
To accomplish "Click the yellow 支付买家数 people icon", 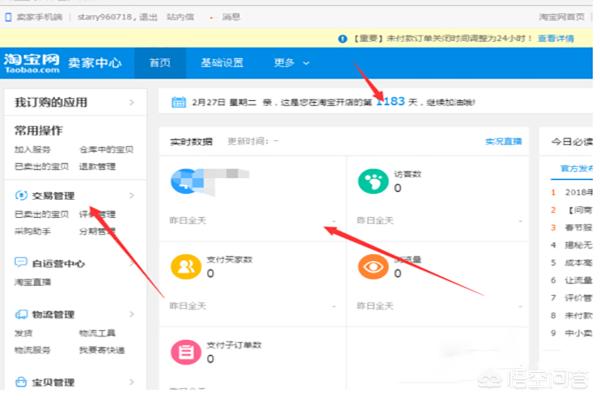I will [x=185, y=266].
